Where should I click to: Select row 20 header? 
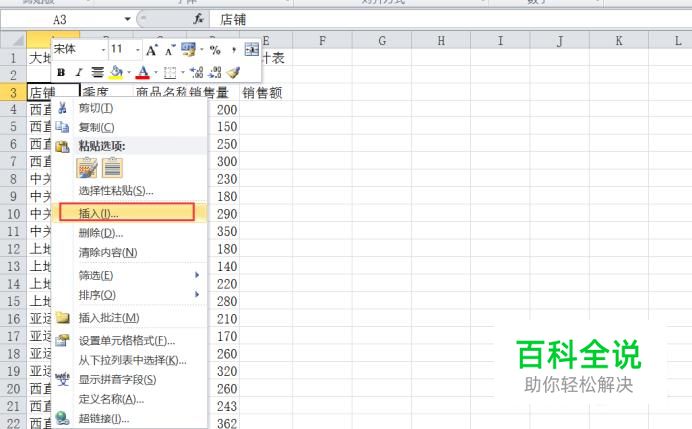(x=13, y=389)
